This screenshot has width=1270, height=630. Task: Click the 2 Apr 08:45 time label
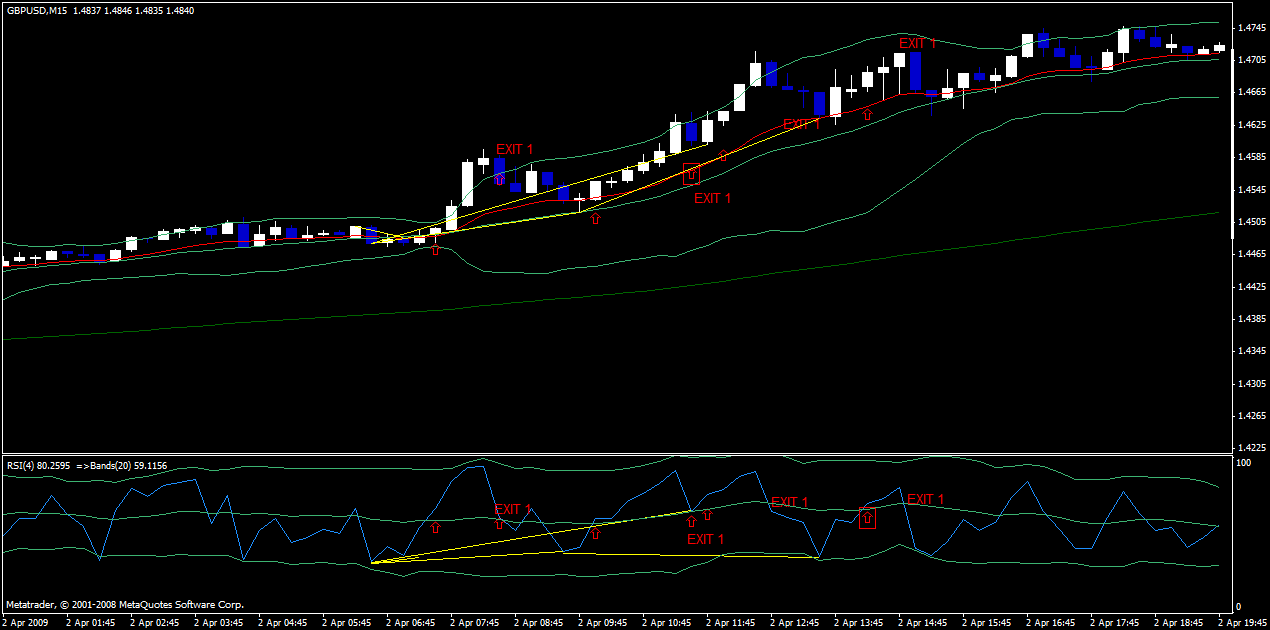pyautogui.click(x=539, y=622)
